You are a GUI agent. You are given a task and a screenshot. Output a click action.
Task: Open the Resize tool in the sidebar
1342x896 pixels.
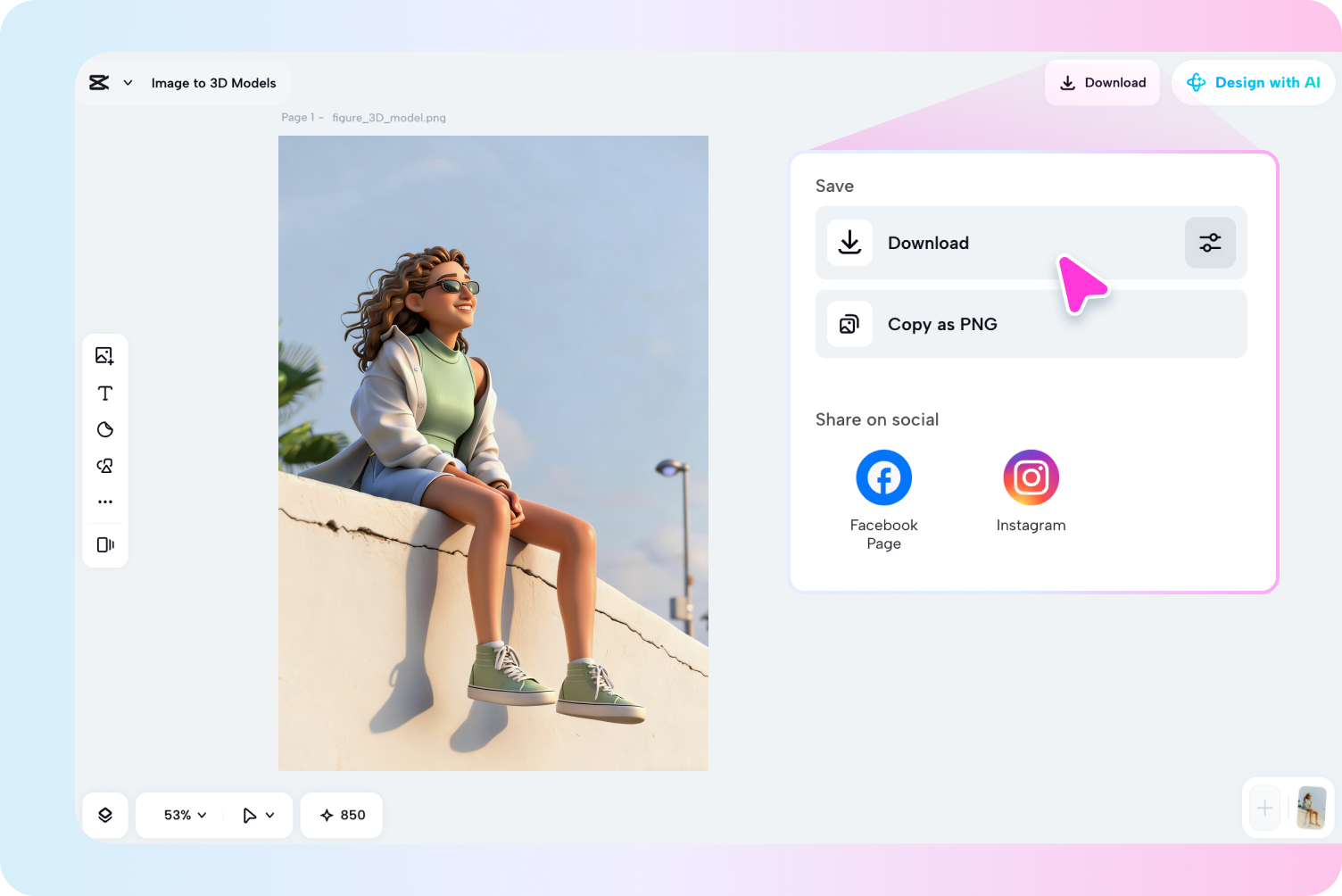click(104, 544)
